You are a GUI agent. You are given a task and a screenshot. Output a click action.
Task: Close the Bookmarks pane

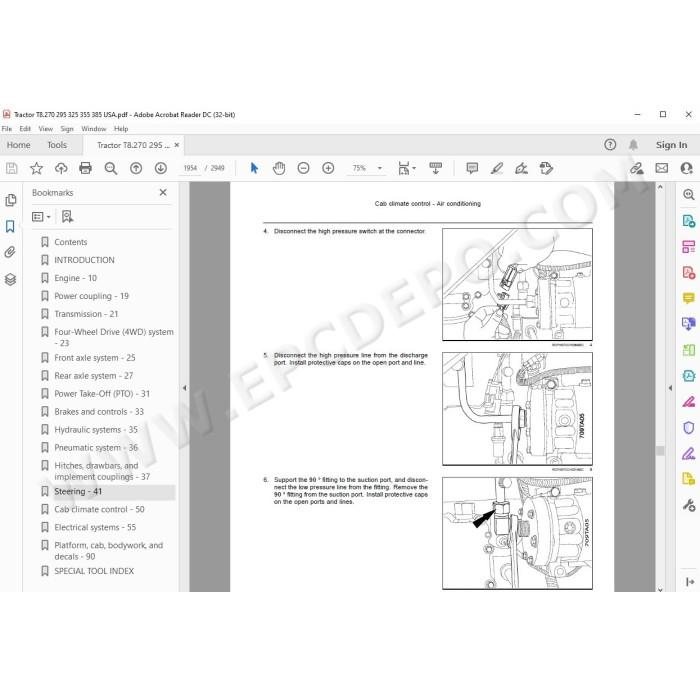163,192
